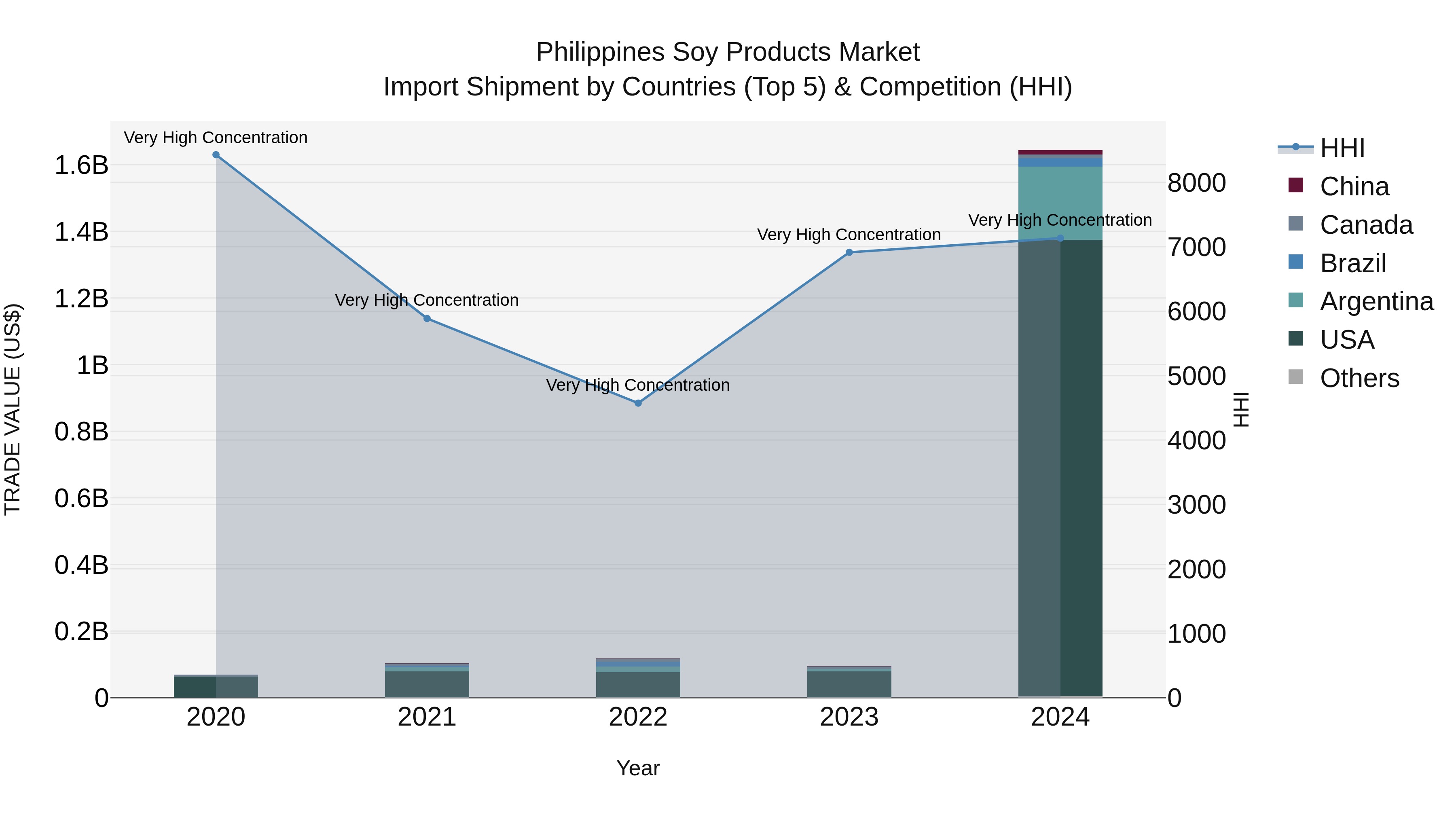The image size is (1456, 819).
Task: Click the 0.2B left axis tick
Action: [x=81, y=631]
